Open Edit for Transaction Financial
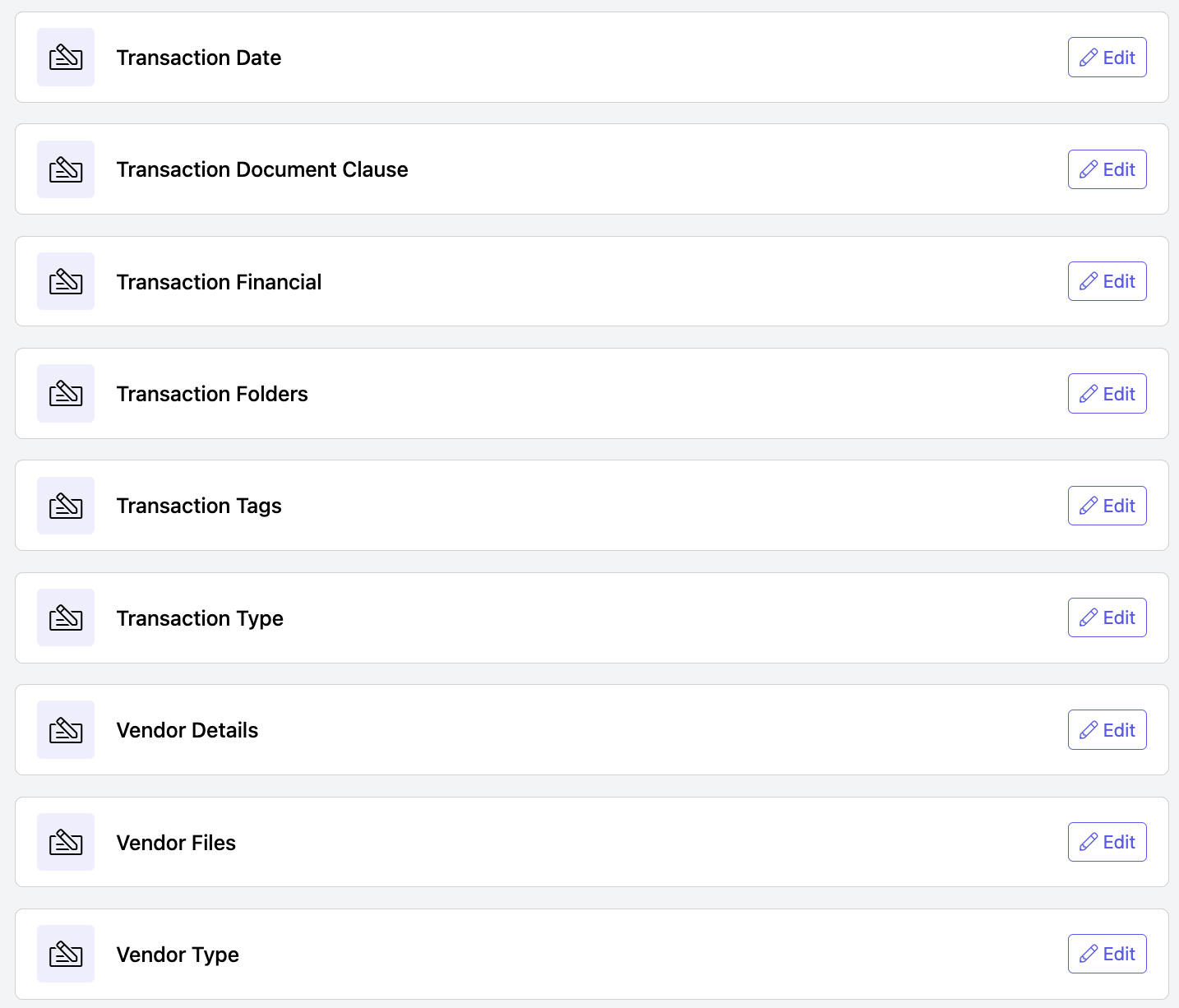 [x=1107, y=281]
